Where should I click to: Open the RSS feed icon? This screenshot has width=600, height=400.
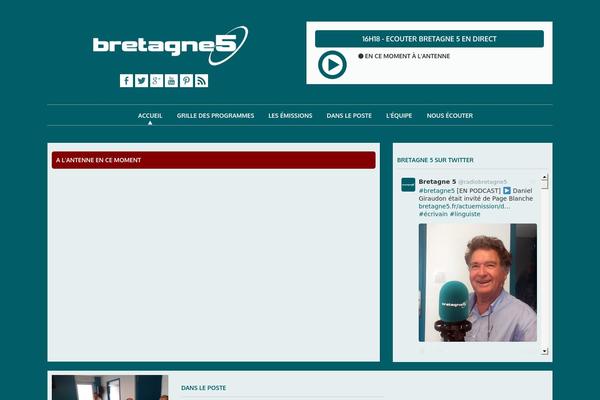[201, 81]
